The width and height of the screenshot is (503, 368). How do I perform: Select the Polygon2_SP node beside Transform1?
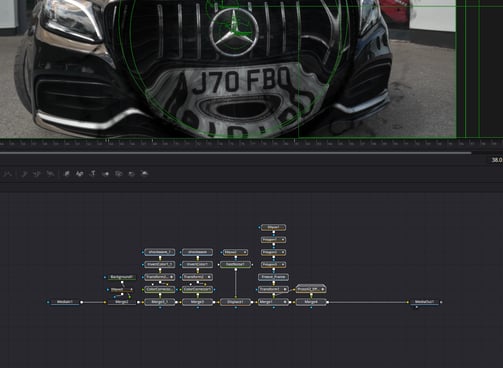point(311,289)
